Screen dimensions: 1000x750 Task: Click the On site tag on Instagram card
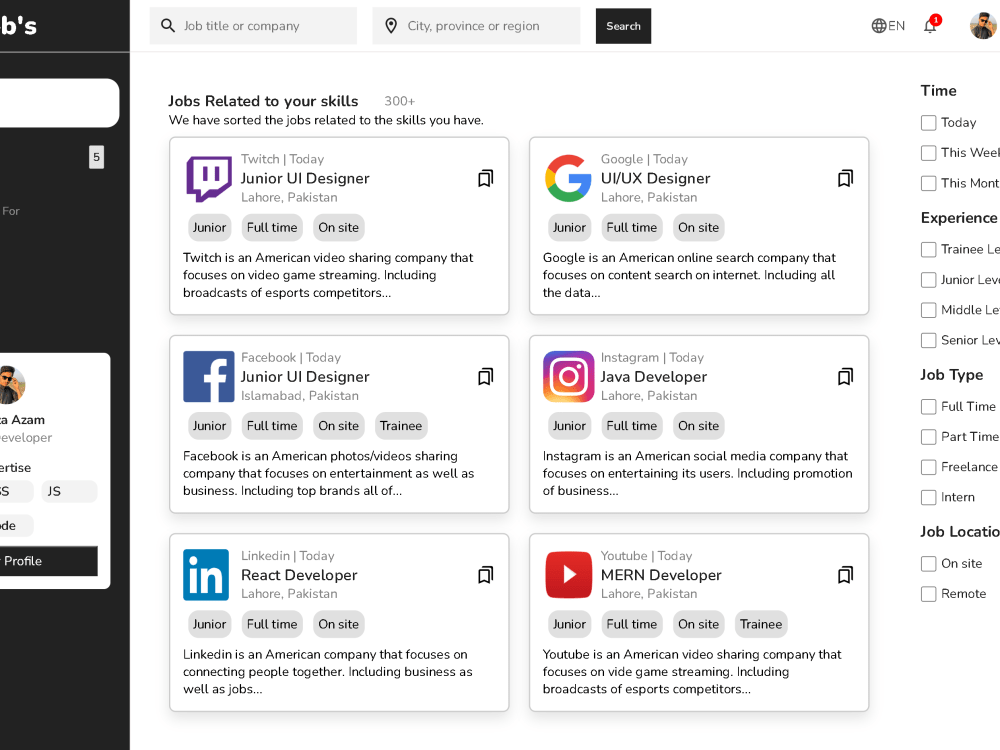click(x=698, y=426)
